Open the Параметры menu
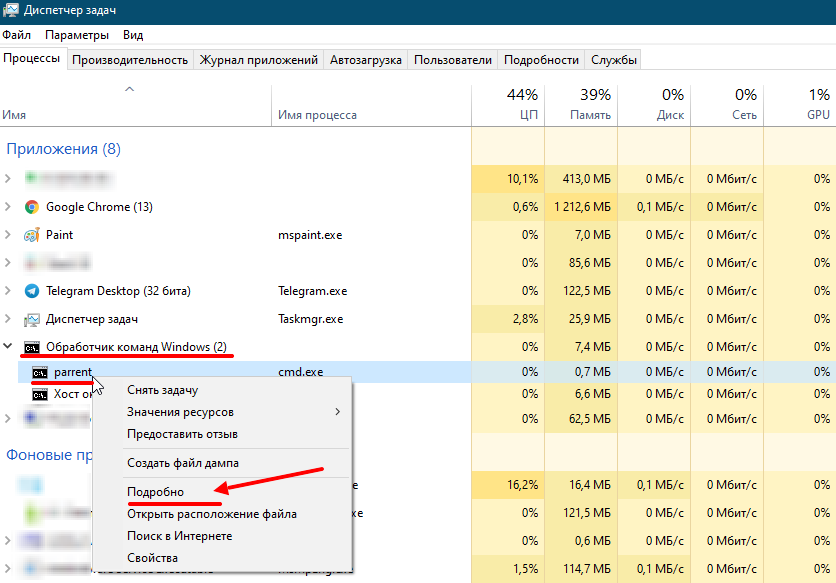Viewport: 836px width, 583px height. 77,35
